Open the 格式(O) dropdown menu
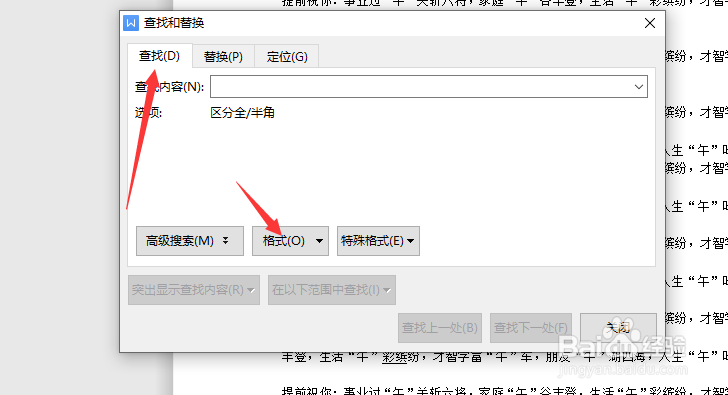The width and height of the screenshot is (728, 395). click(291, 241)
